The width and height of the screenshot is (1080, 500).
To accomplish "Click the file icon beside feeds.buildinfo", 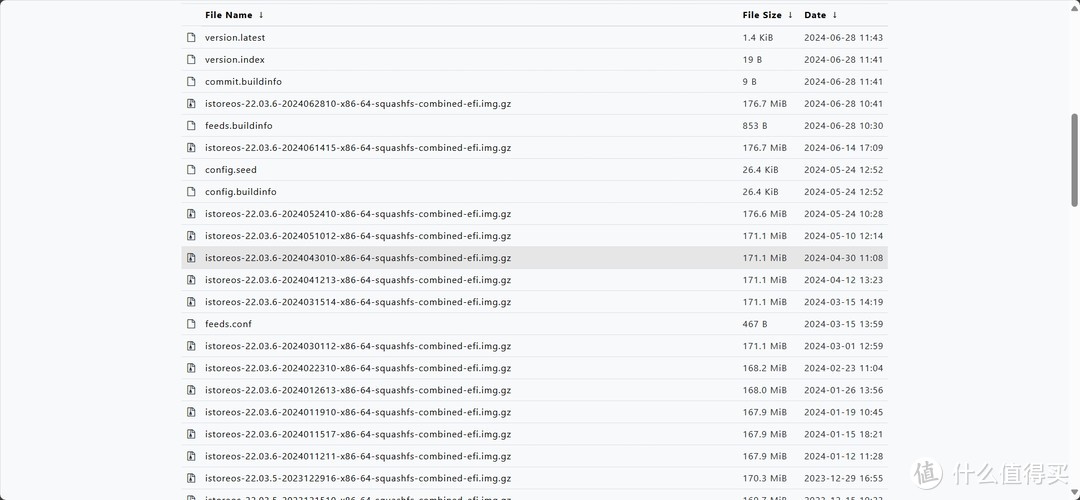I will [191, 125].
